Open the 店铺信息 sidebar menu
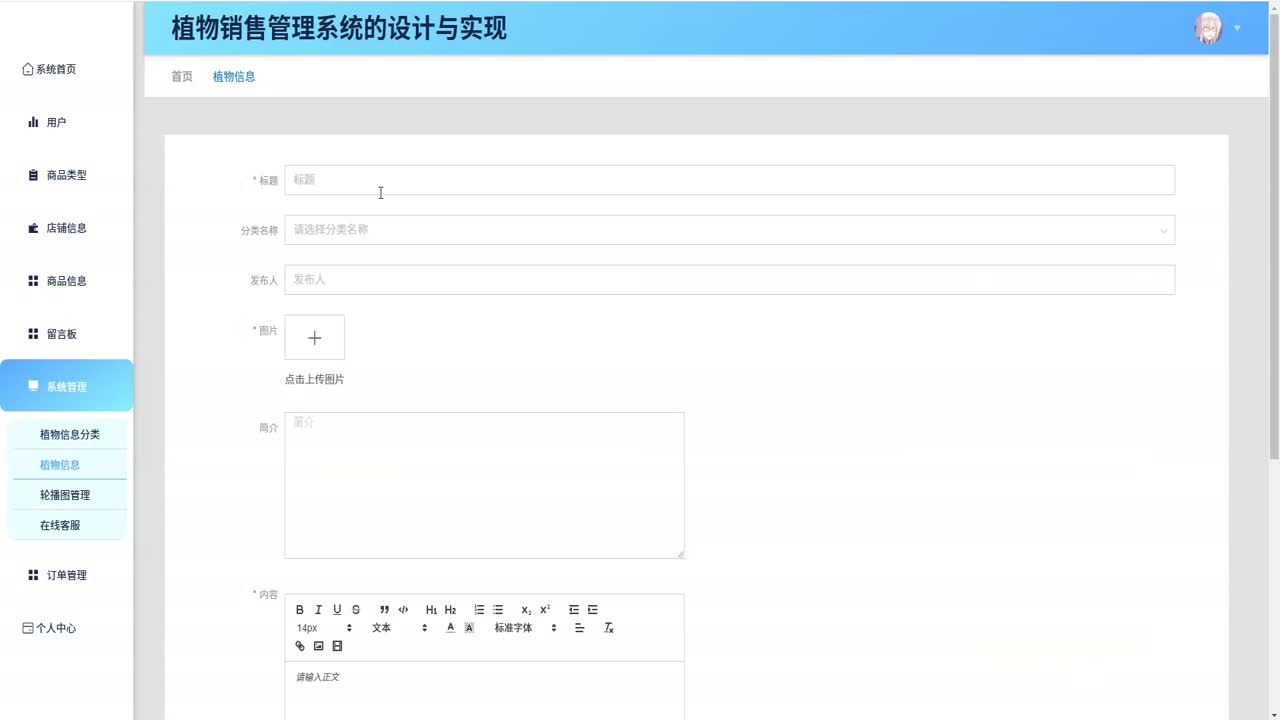Screen dimensions: 1280x720 (66, 228)
